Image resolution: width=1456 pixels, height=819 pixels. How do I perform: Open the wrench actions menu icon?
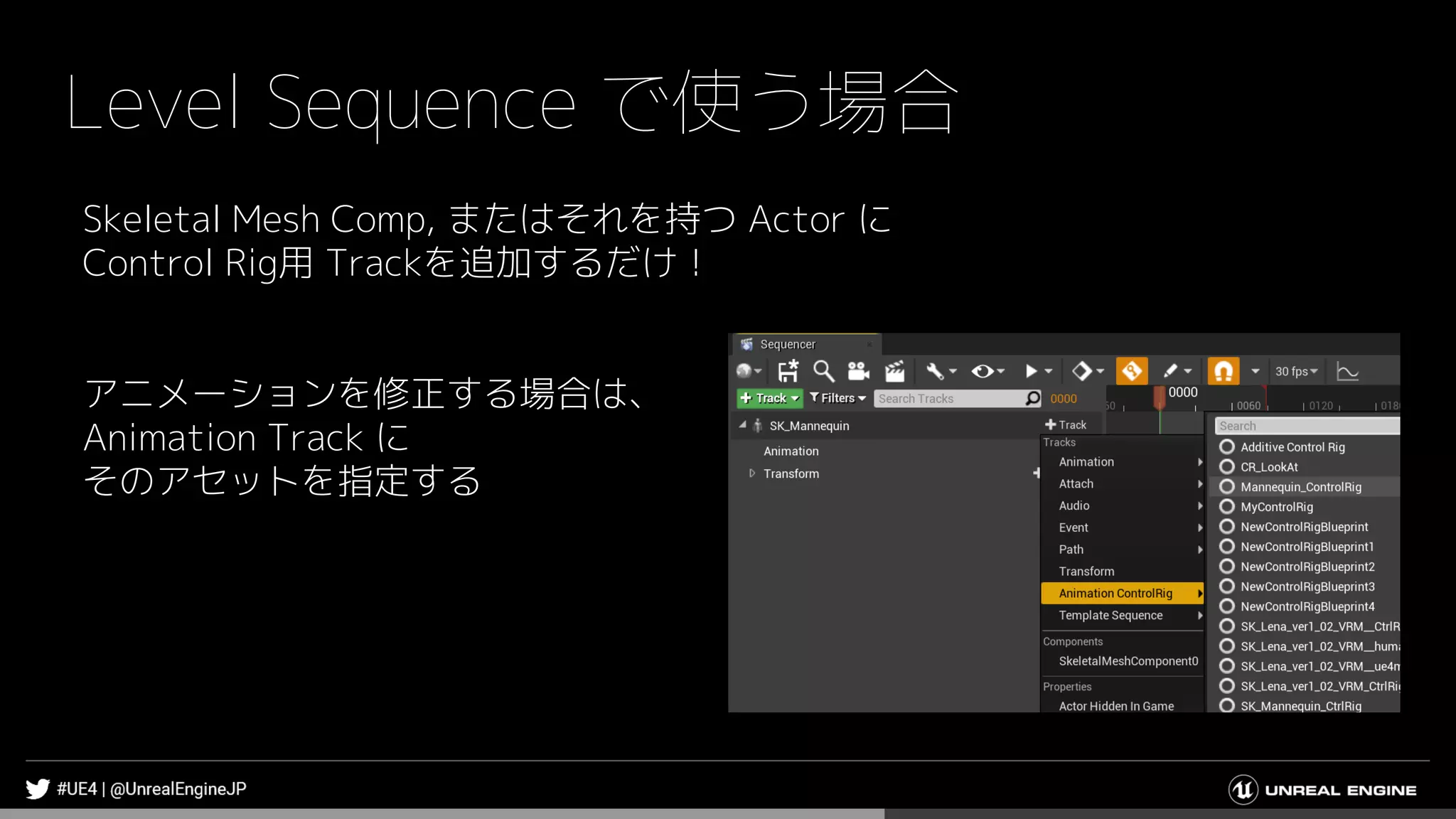[x=941, y=371]
